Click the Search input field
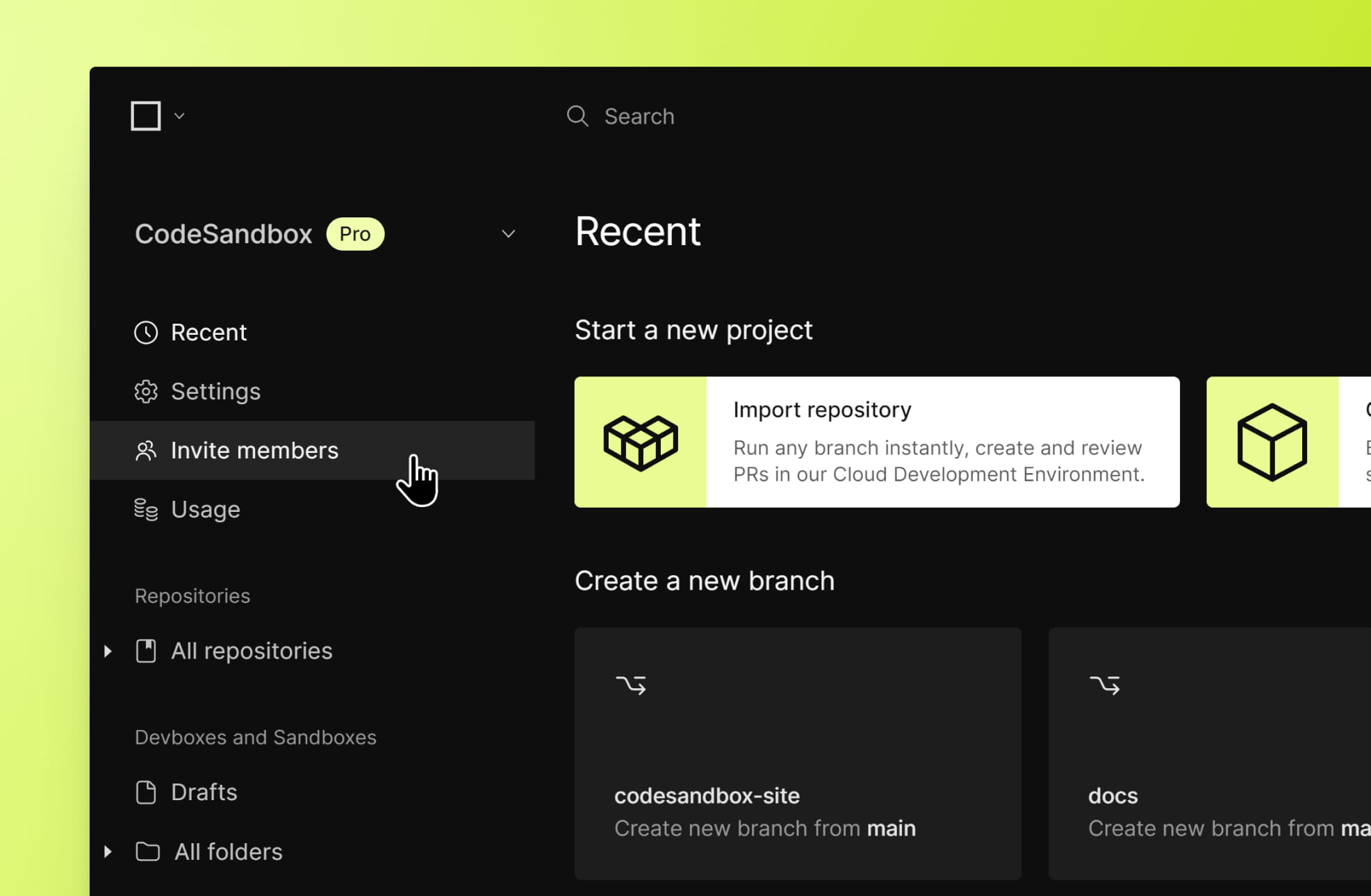This screenshot has height=896, width=1371. point(639,116)
